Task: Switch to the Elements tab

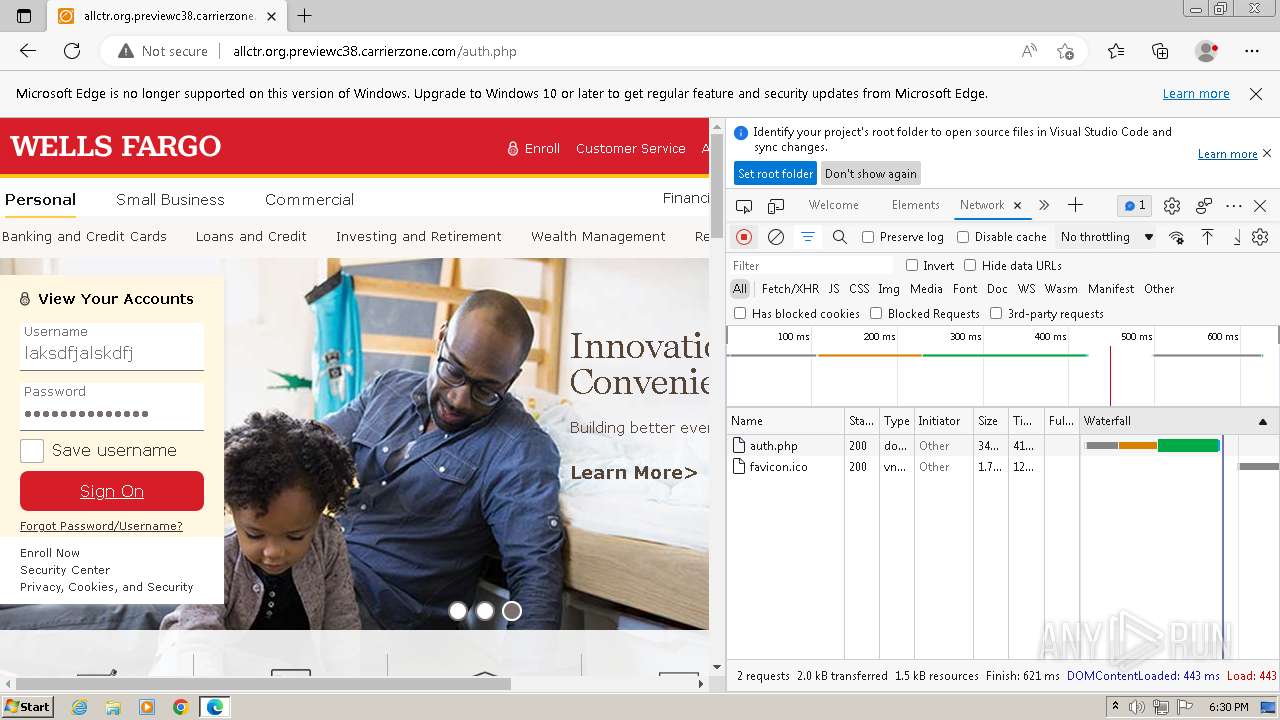Action: click(x=916, y=205)
